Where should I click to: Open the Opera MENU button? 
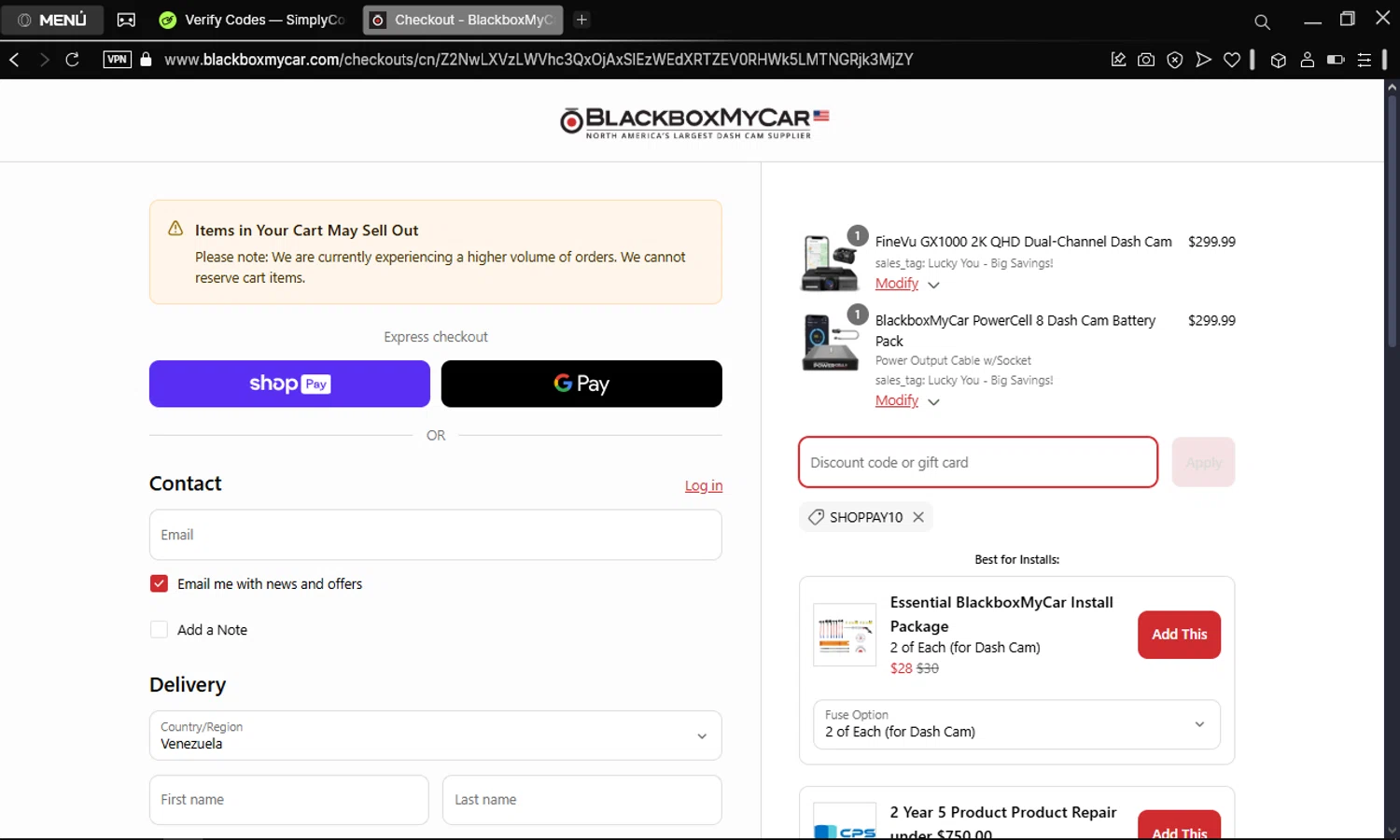[52, 20]
